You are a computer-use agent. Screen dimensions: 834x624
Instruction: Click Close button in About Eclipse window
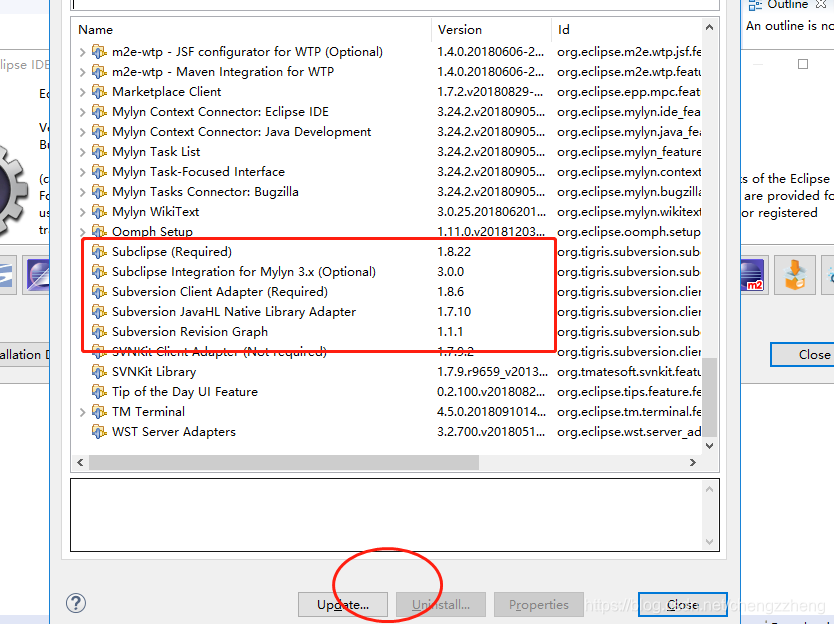pos(803,355)
